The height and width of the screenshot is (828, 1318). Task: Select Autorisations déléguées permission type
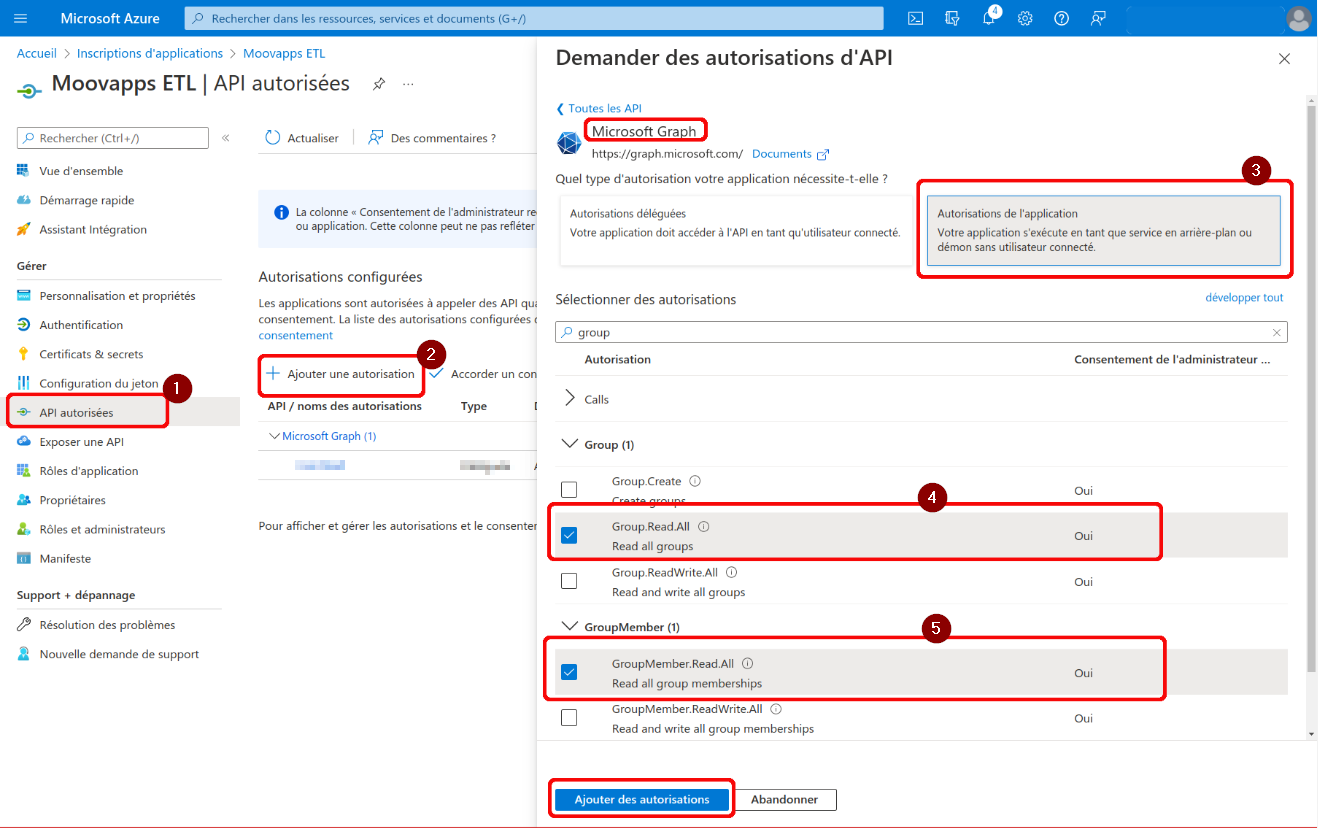736,230
